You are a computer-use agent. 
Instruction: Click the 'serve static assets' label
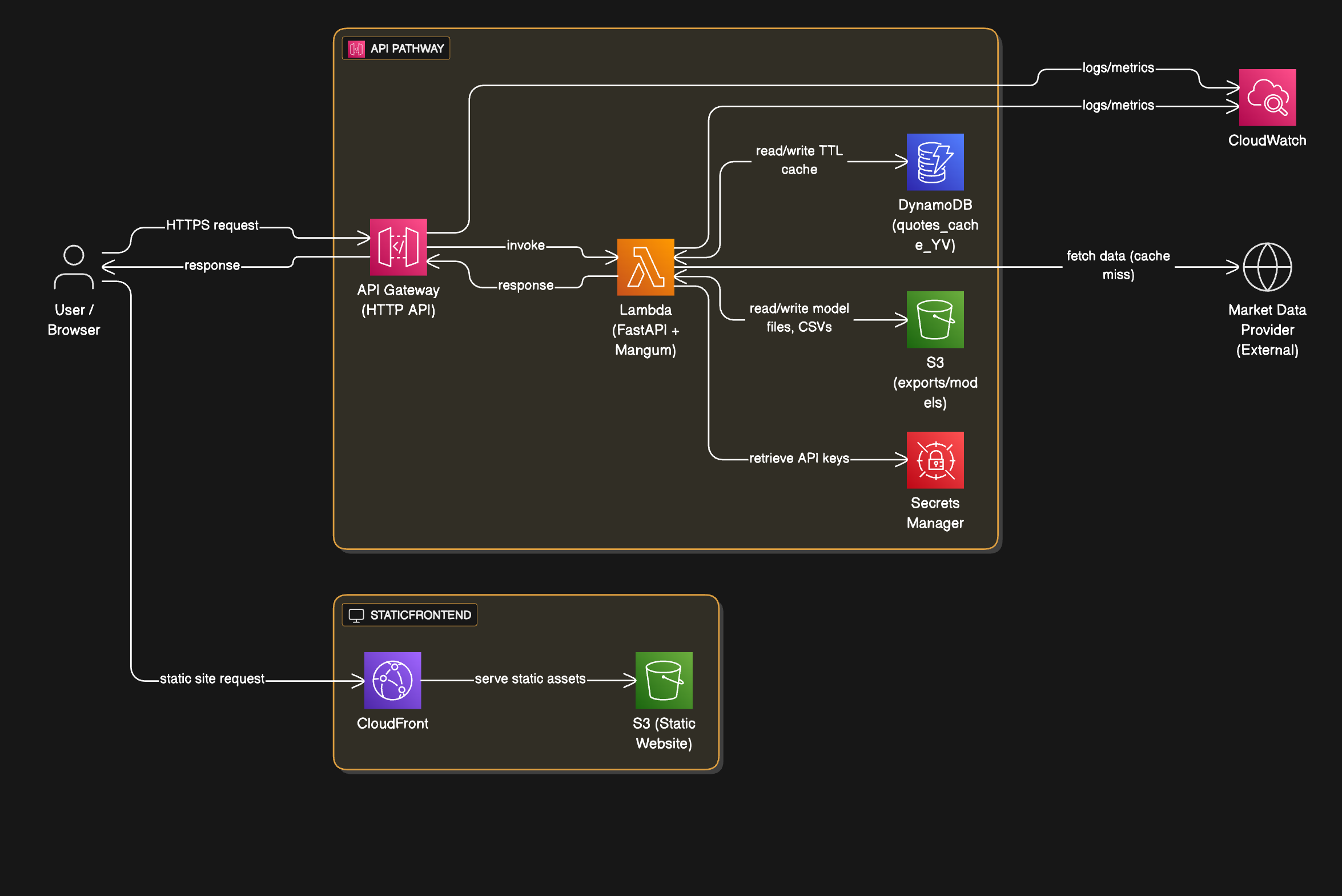[530, 679]
